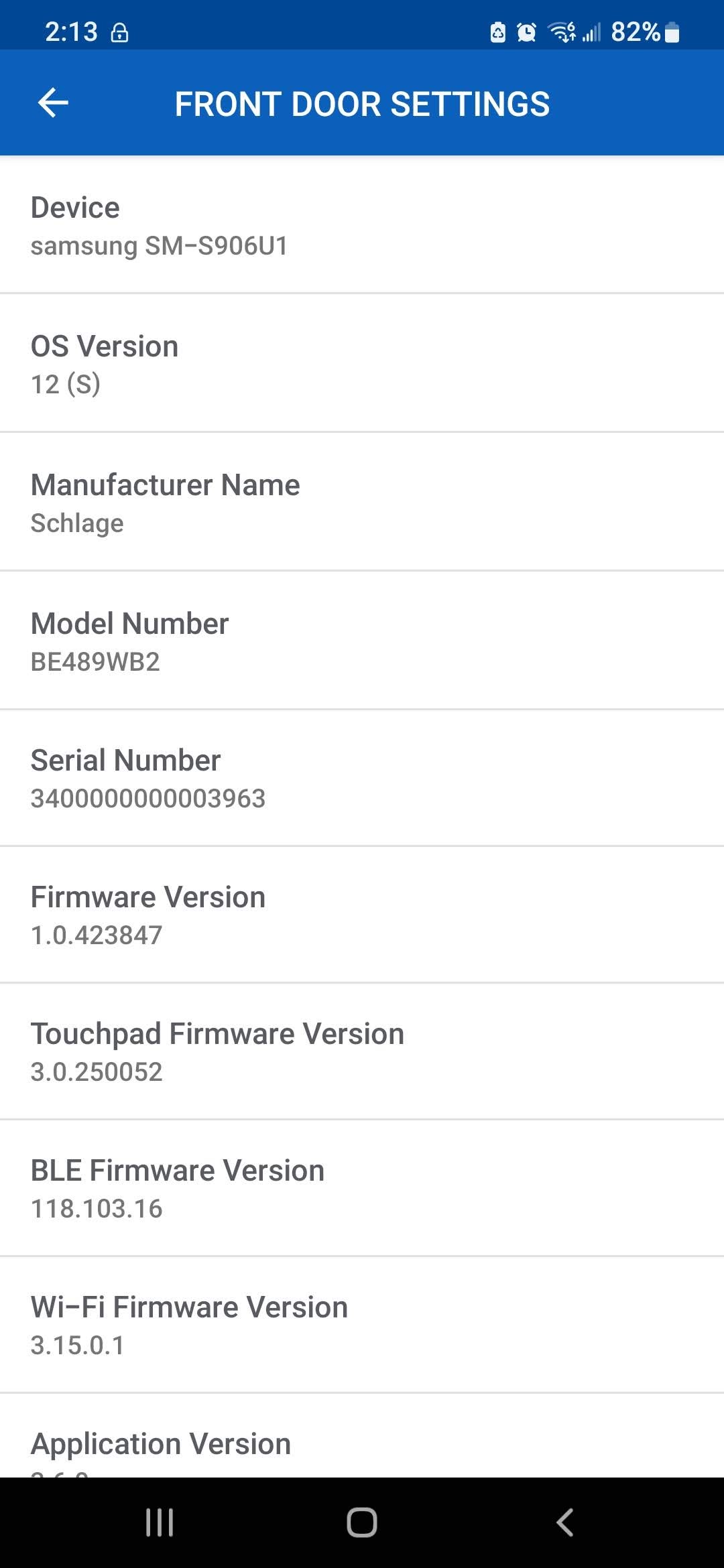Image resolution: width=724 pixels, height=1568 pixels.
Task: Tap the Firmware Version 1.0.423847 row
Action: pos(362,915)
